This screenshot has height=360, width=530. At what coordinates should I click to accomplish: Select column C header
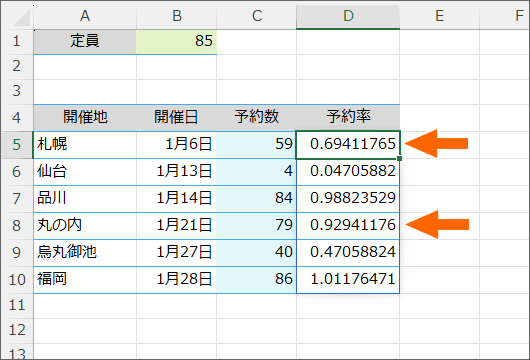point(257,17)
